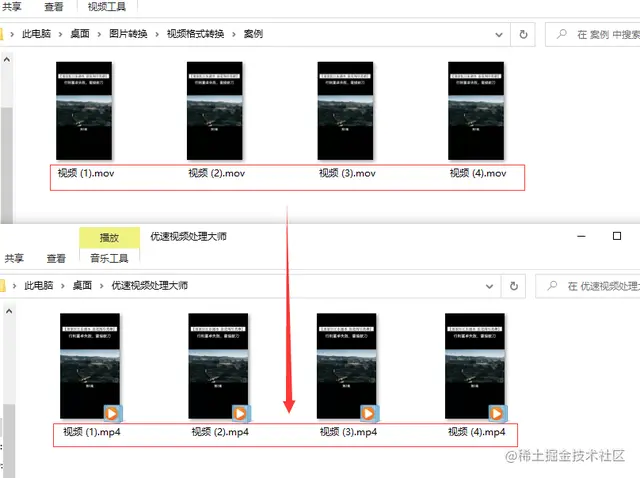The height and width of the screenshot is (478, 640).
Task: Click file name 视频 (4).mp4
Action: (x=476, y=432)
